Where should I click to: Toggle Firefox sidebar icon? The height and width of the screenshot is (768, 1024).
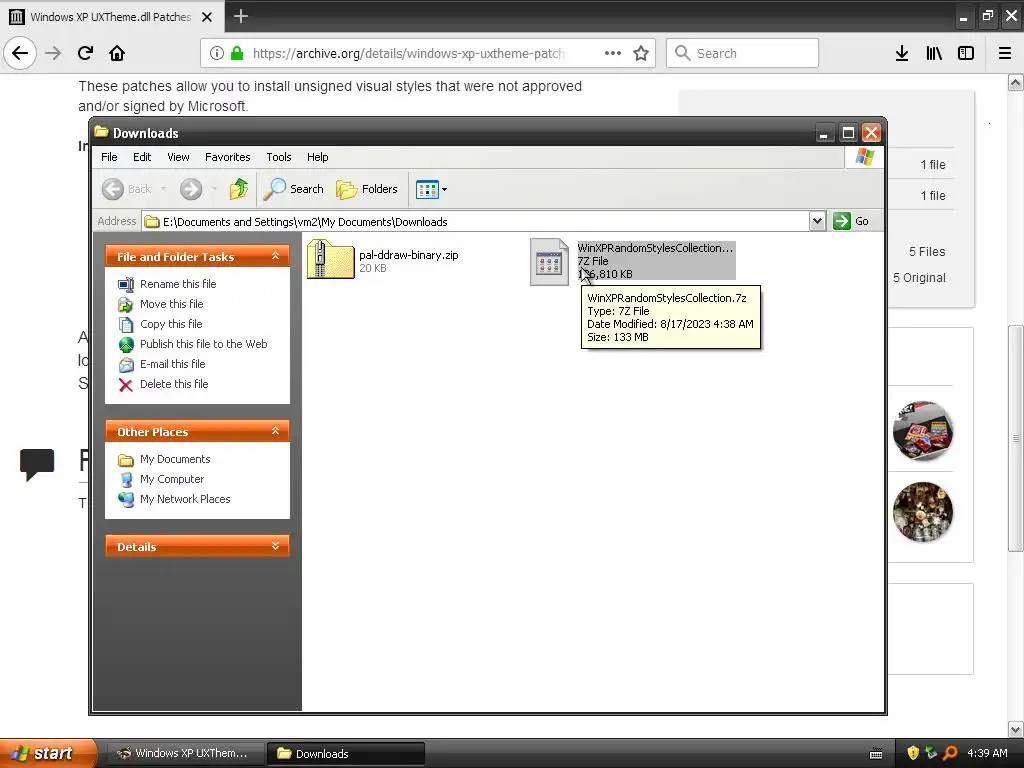[966, 53]
